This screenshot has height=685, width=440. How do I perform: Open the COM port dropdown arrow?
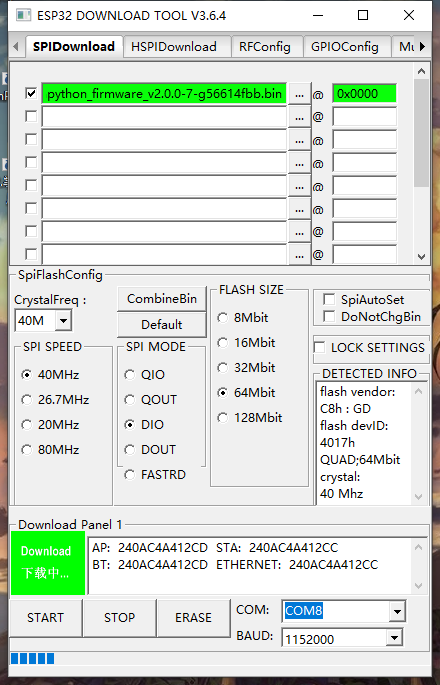click(397, 611)
